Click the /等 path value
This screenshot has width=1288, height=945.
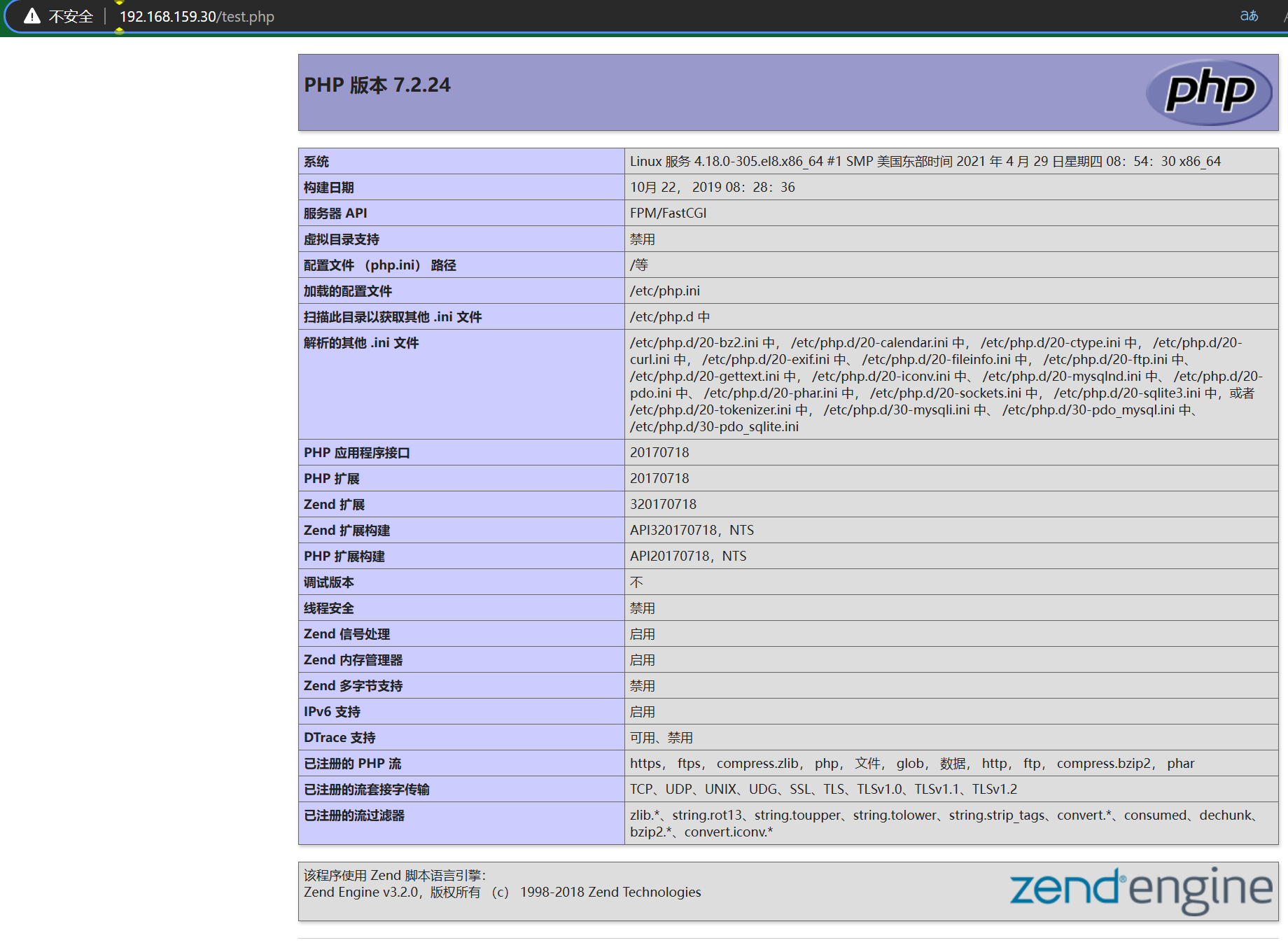639,265
